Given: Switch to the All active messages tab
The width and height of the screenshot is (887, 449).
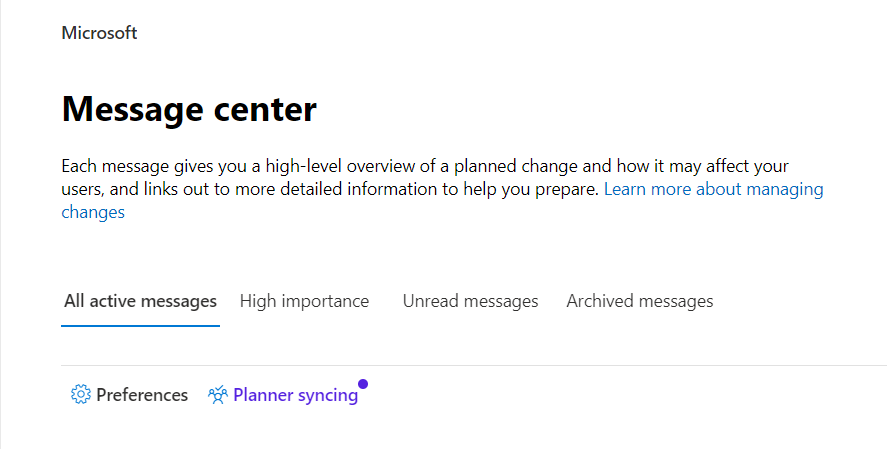Looking at the screenshot, I should [140, 301].
